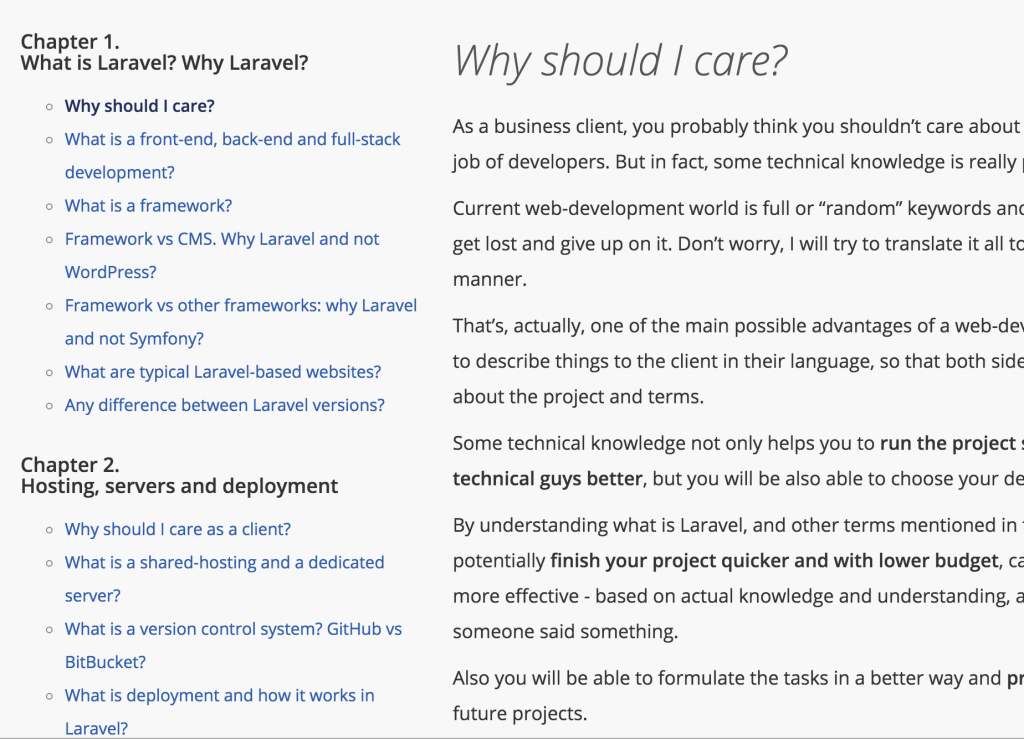Click the bold text 'finish your project quicker and with lower budget'
Image resolution: width=1024 pixels, height=739 pixels.
pos(775,561)
